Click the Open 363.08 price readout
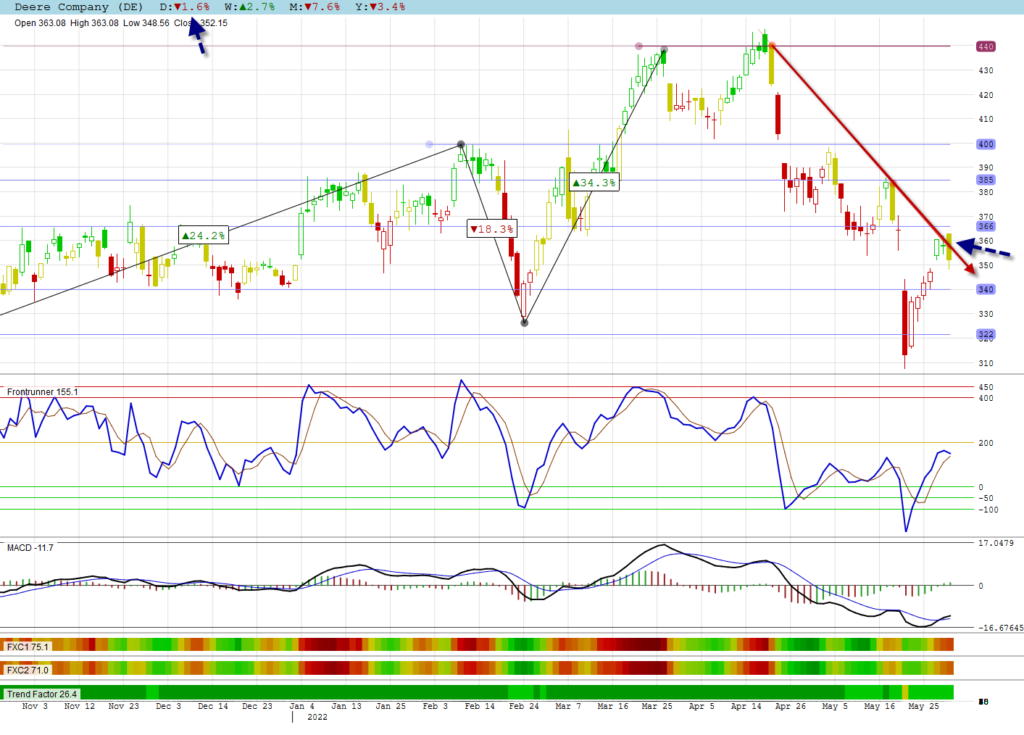The image size is (1024, 735). [x=40, y=23]
